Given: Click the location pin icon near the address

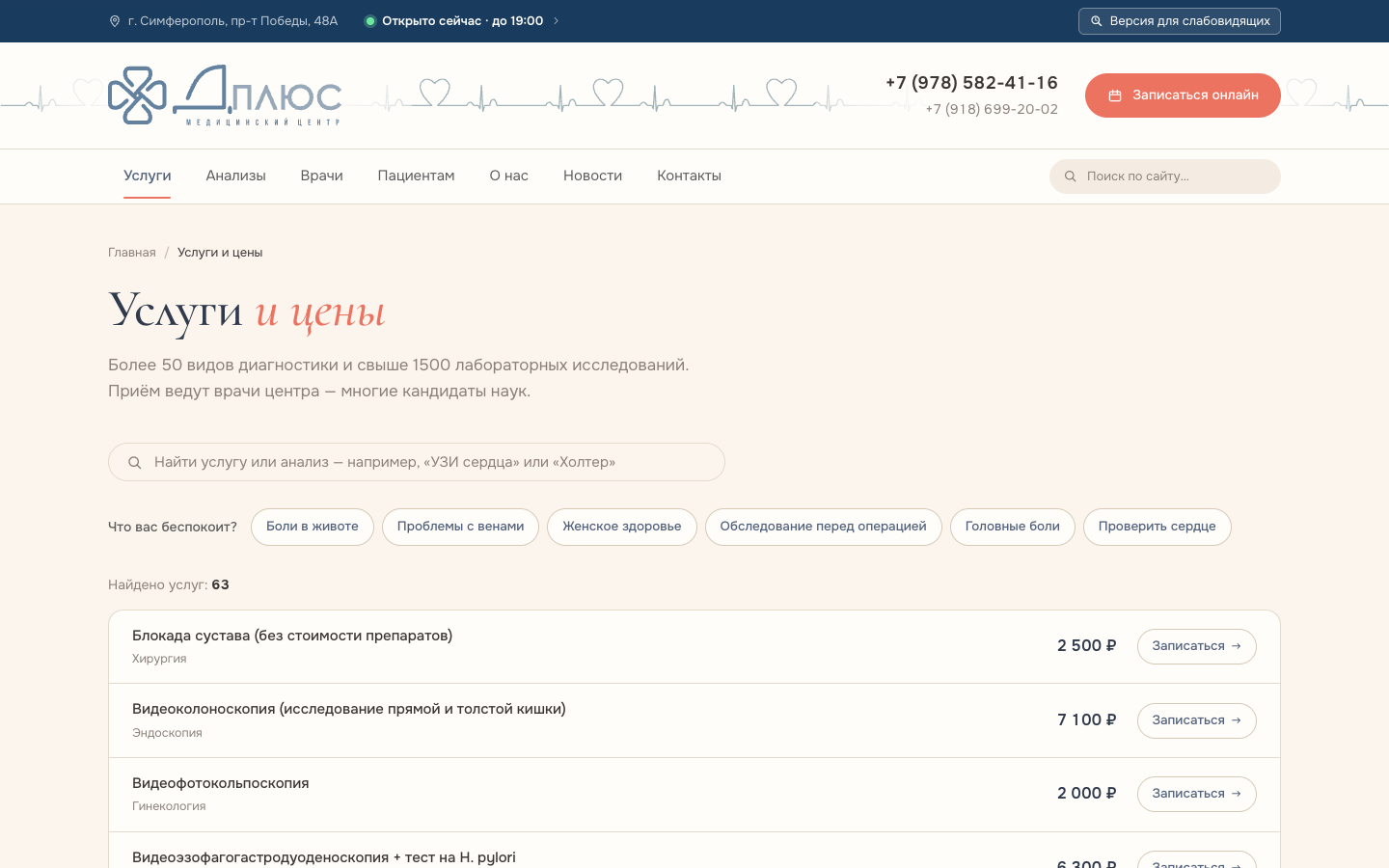Looking at the screenshot, I should click(115, 21).
